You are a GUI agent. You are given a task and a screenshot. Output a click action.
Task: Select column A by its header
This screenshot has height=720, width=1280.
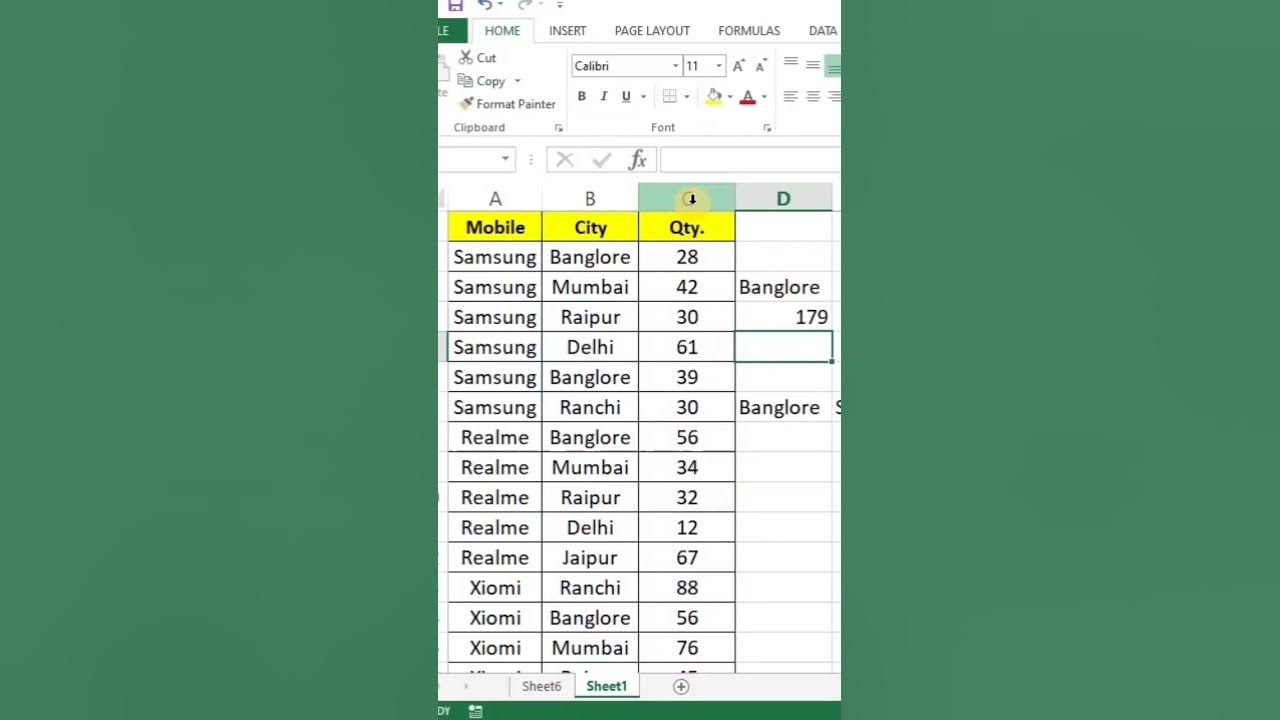495,199
